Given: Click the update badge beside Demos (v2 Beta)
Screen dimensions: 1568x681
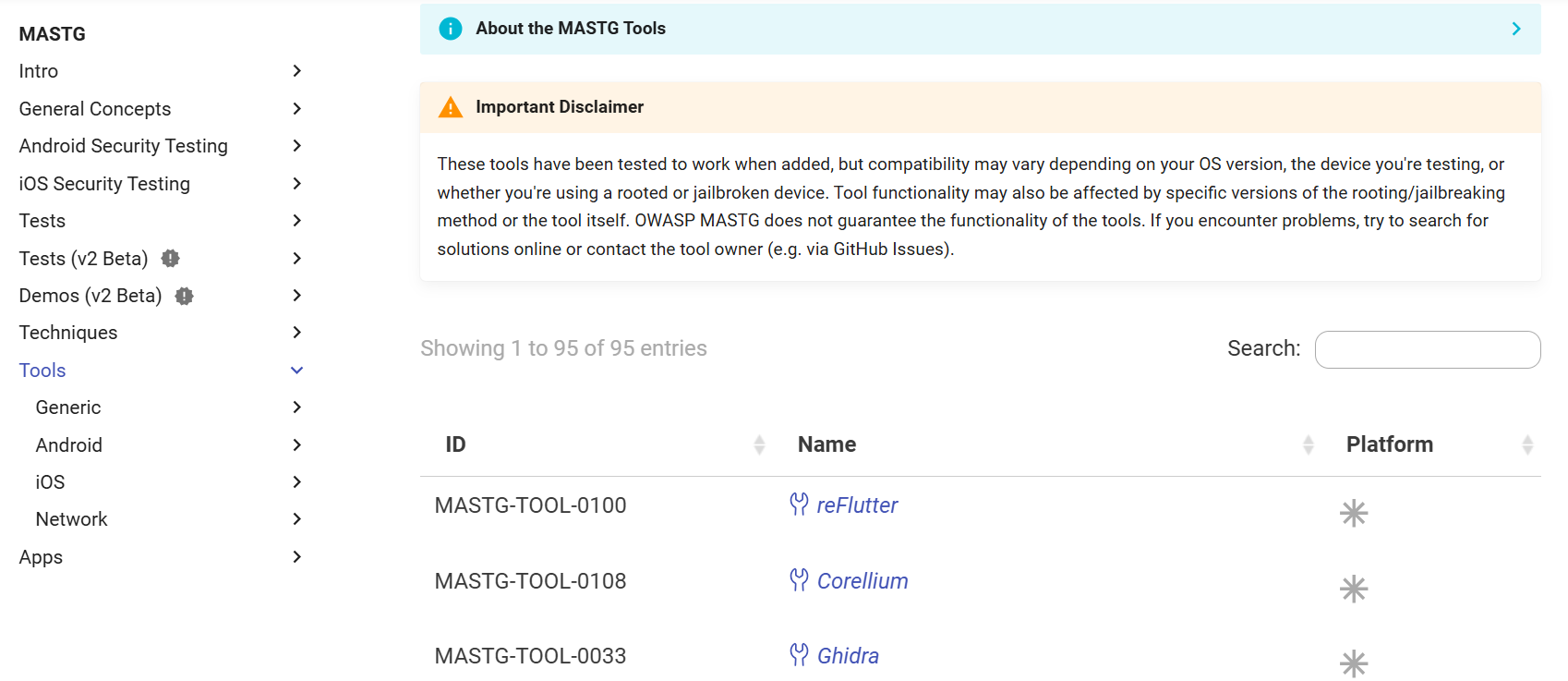Looking at the screenshot, I should (183, 296).
